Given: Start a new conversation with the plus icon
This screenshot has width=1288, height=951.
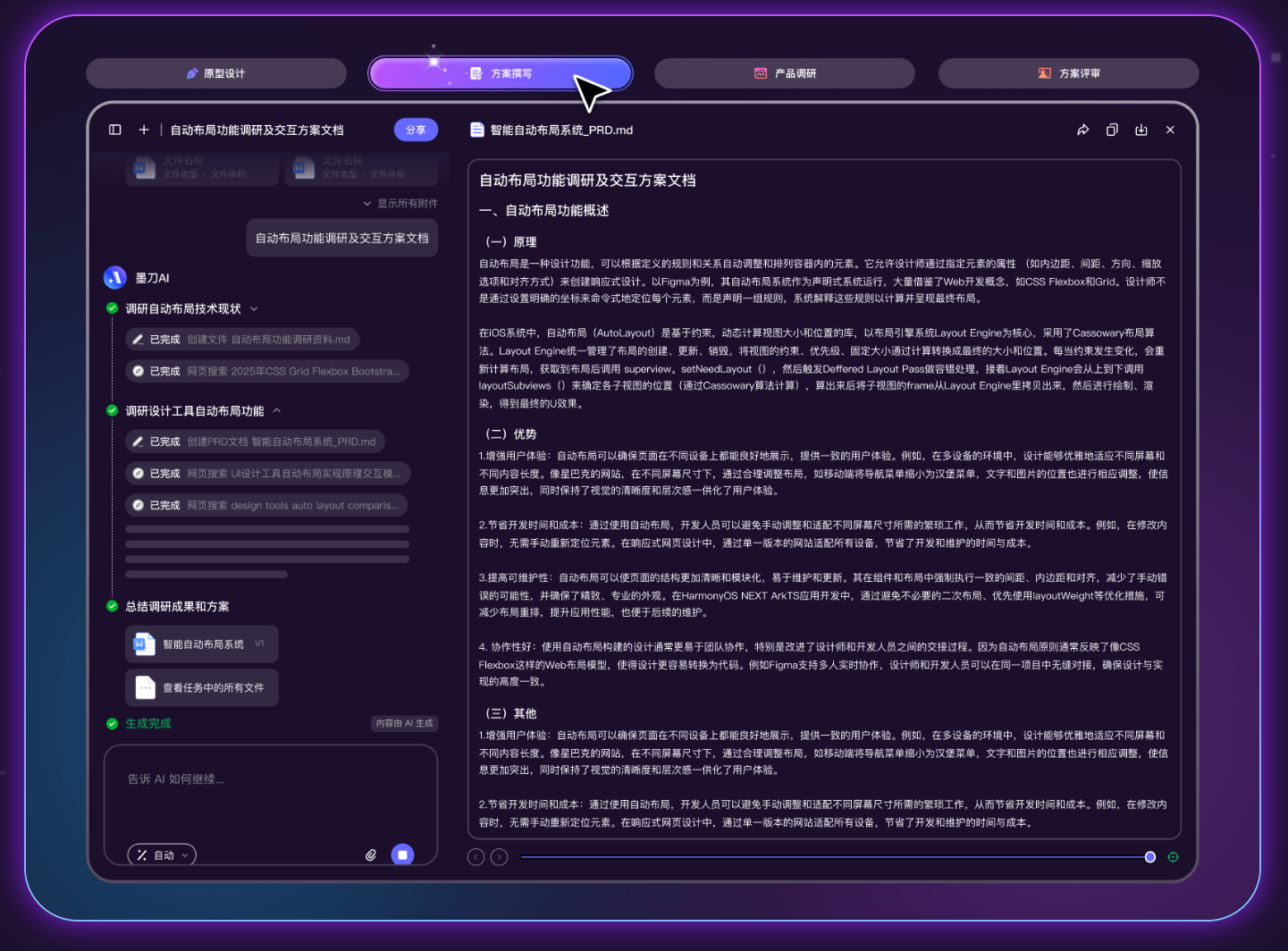Looking at the screenshot, I should (x=143, y=130).
